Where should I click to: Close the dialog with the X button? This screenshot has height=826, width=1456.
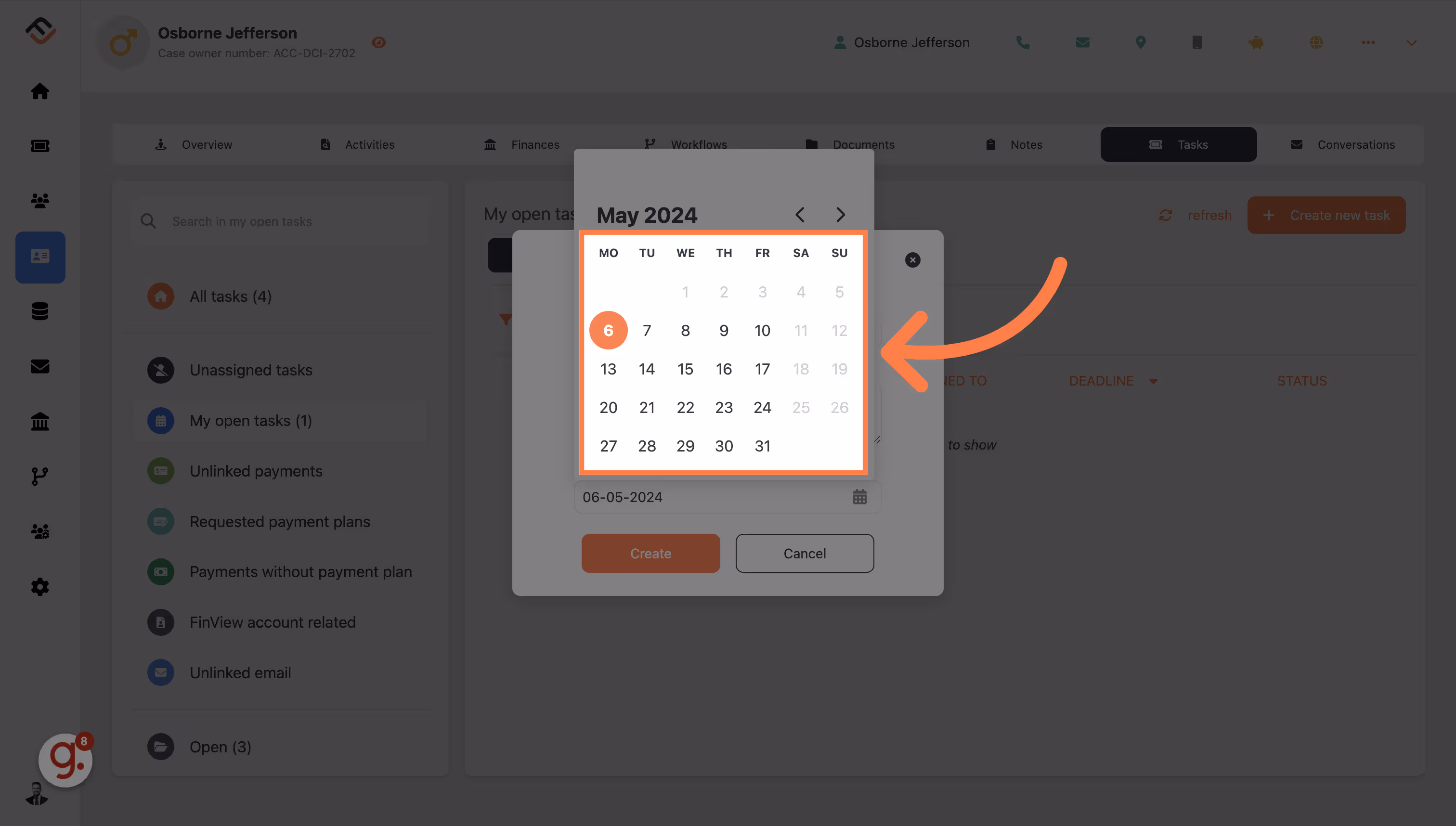912,260
